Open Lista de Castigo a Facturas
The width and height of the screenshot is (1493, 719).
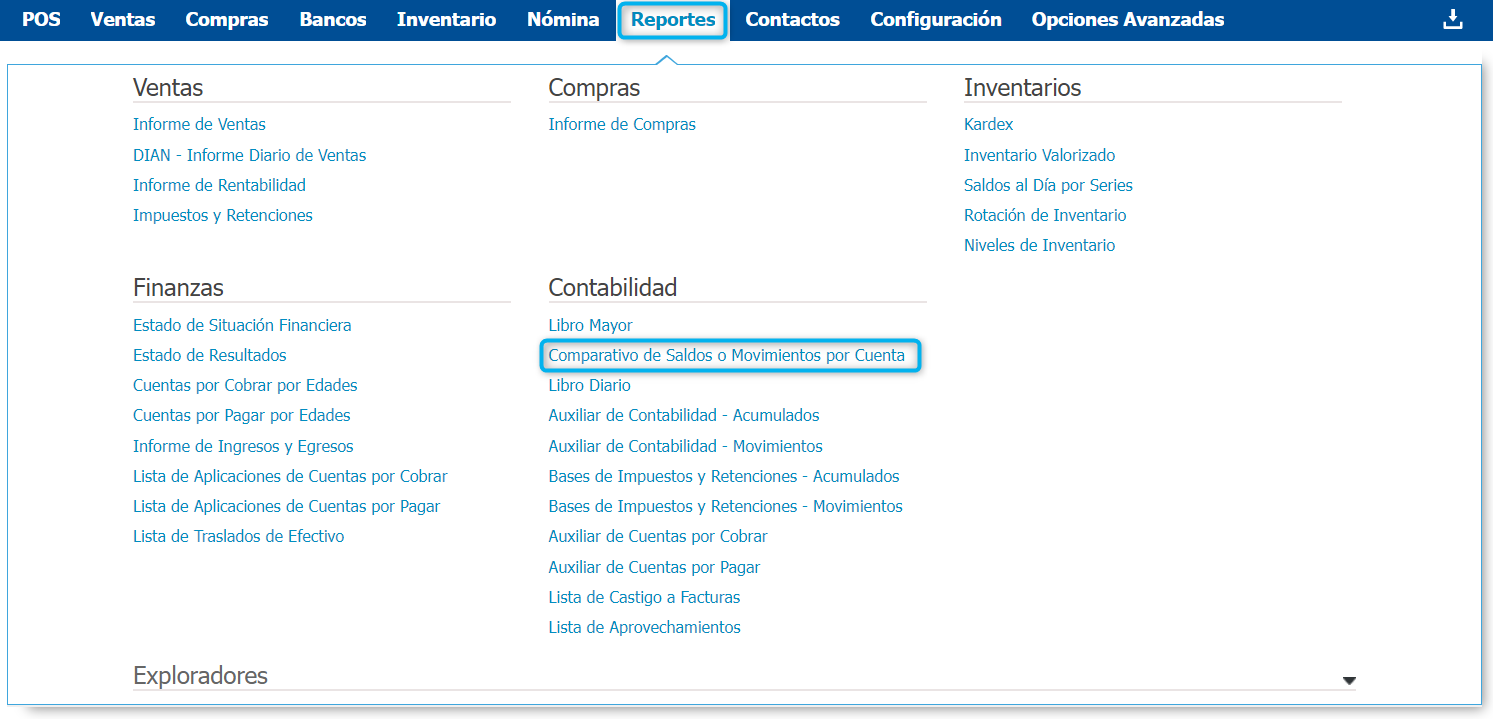(x=644, y=597)
